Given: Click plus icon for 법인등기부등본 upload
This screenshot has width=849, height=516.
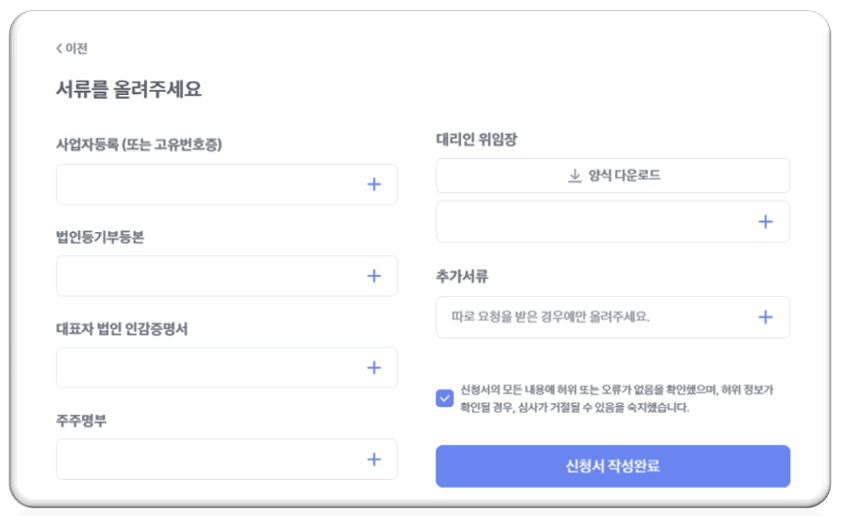Looking at the screenshot, I should (x=374, y=276).
